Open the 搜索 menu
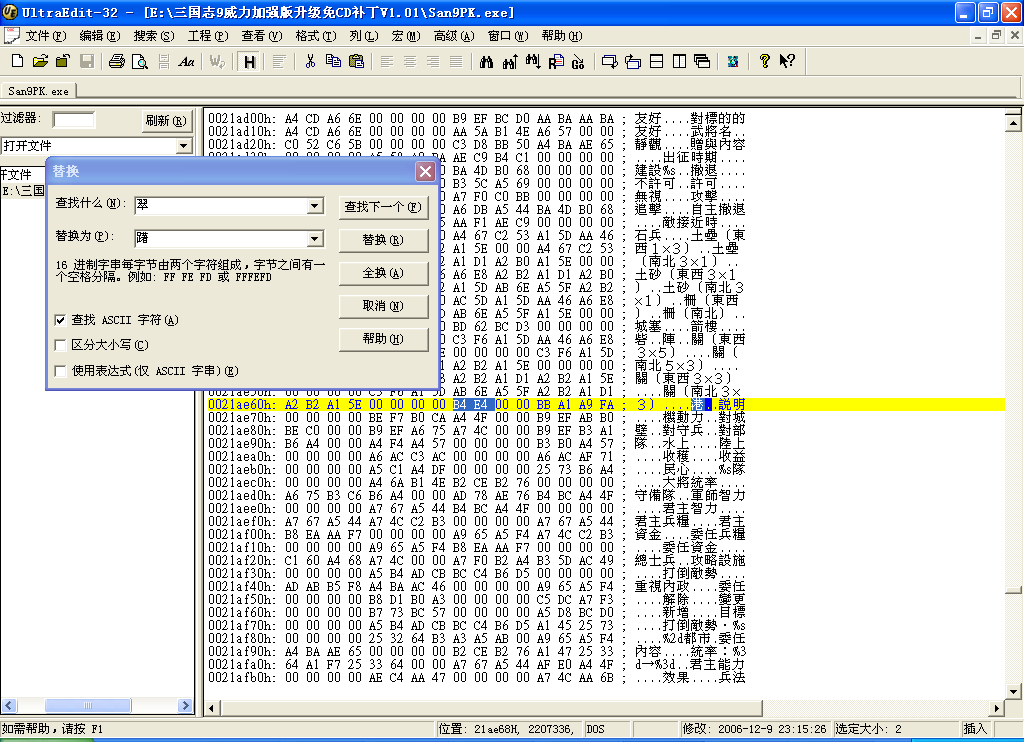 click(153, 35)
